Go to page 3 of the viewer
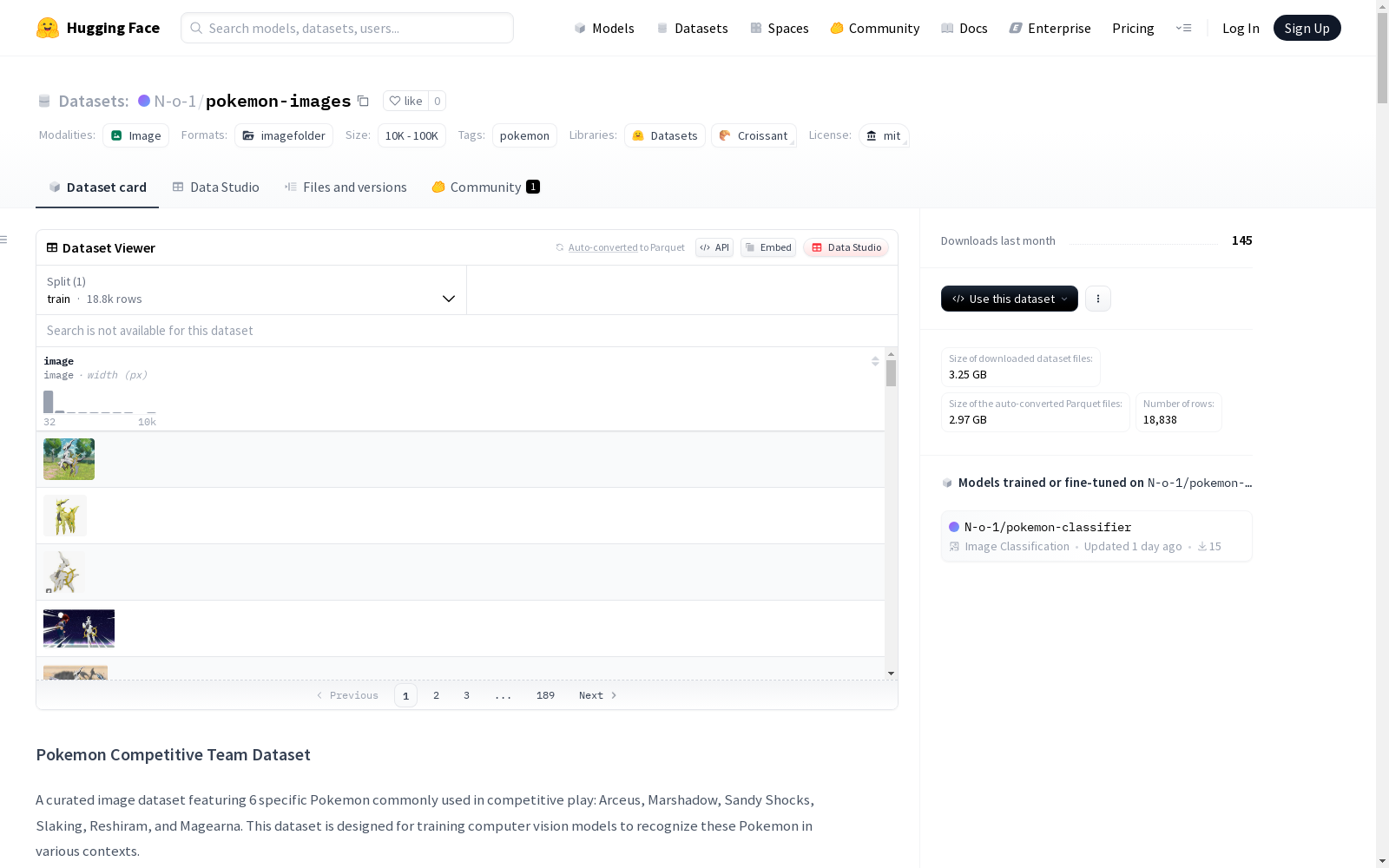Image resolution: width=1389 pixels, height=868 pixels. tap(466, 695)
